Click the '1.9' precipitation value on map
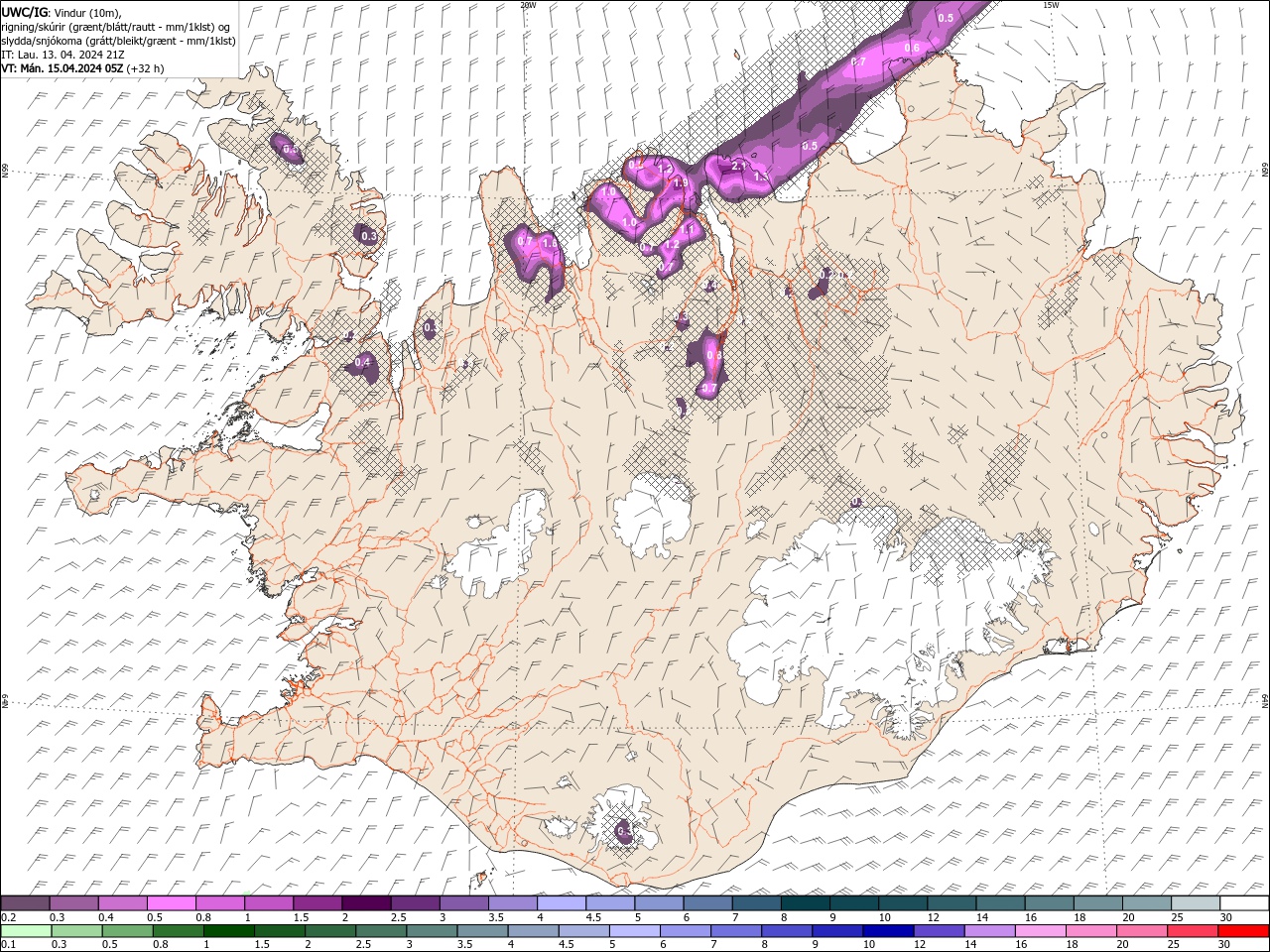The image size is (1270, 952). [x=681, y=182]
